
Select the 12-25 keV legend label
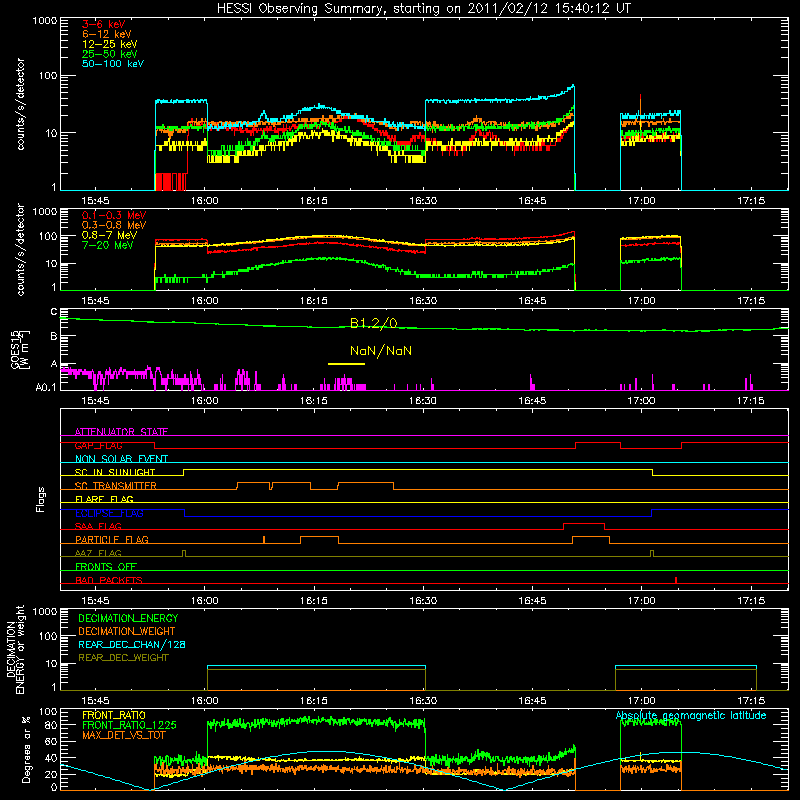tap(109, 44)
